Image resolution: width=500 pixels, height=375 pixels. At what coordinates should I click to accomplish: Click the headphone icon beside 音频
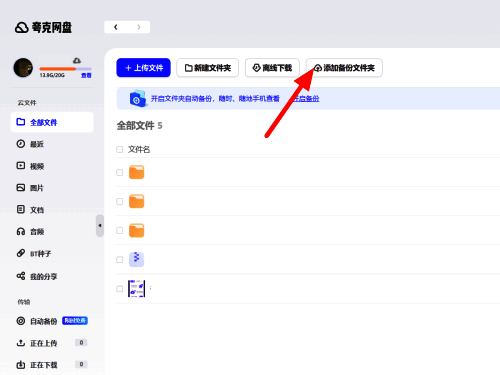(x=21, y=231)
